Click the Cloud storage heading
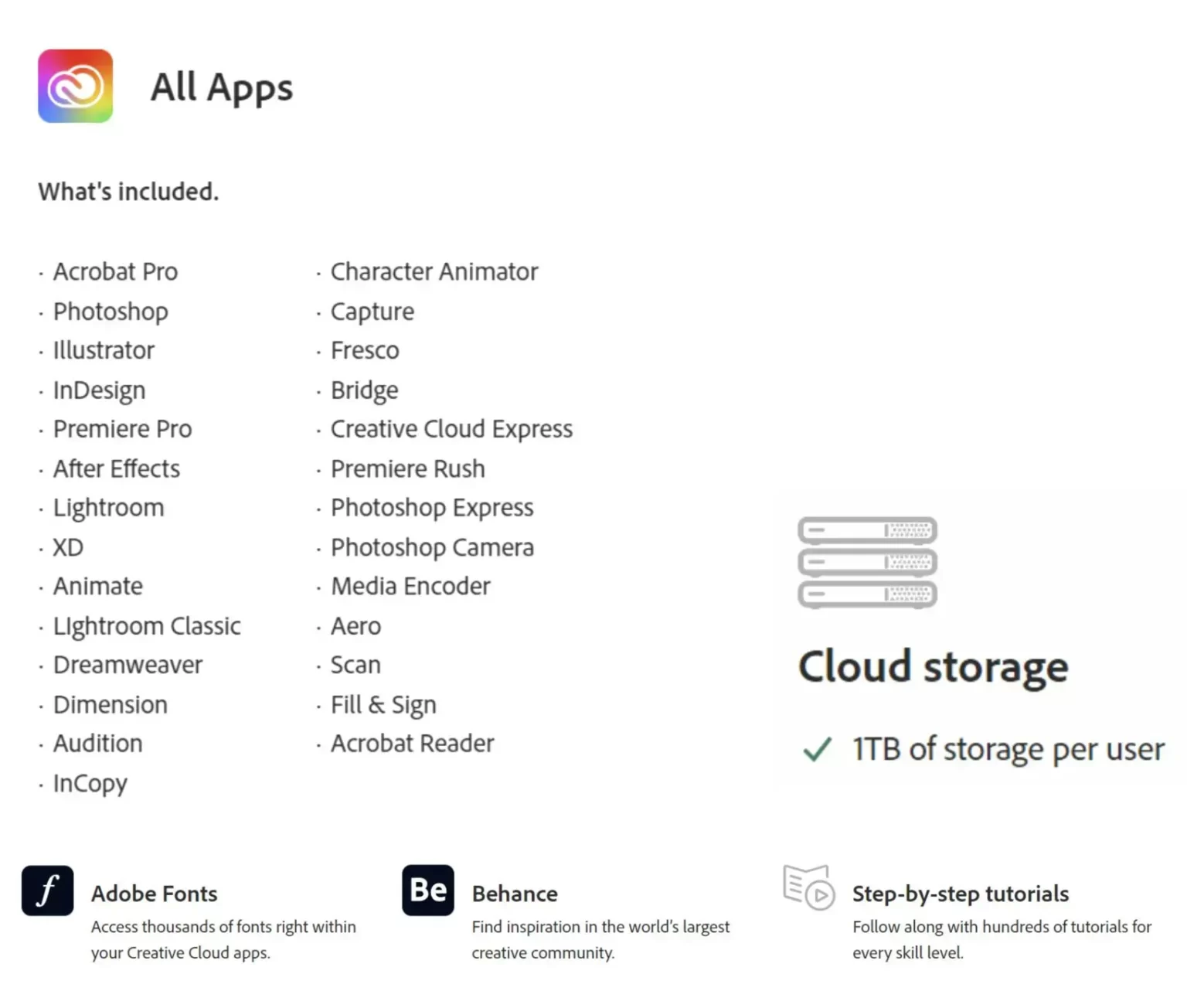 933,666
